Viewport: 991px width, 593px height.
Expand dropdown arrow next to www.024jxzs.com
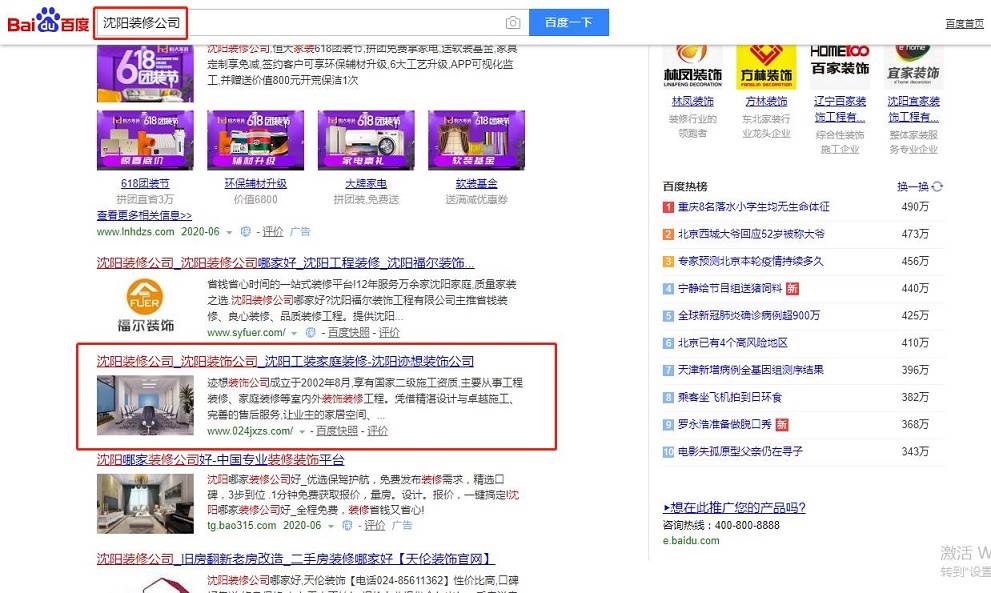(302, 432)
